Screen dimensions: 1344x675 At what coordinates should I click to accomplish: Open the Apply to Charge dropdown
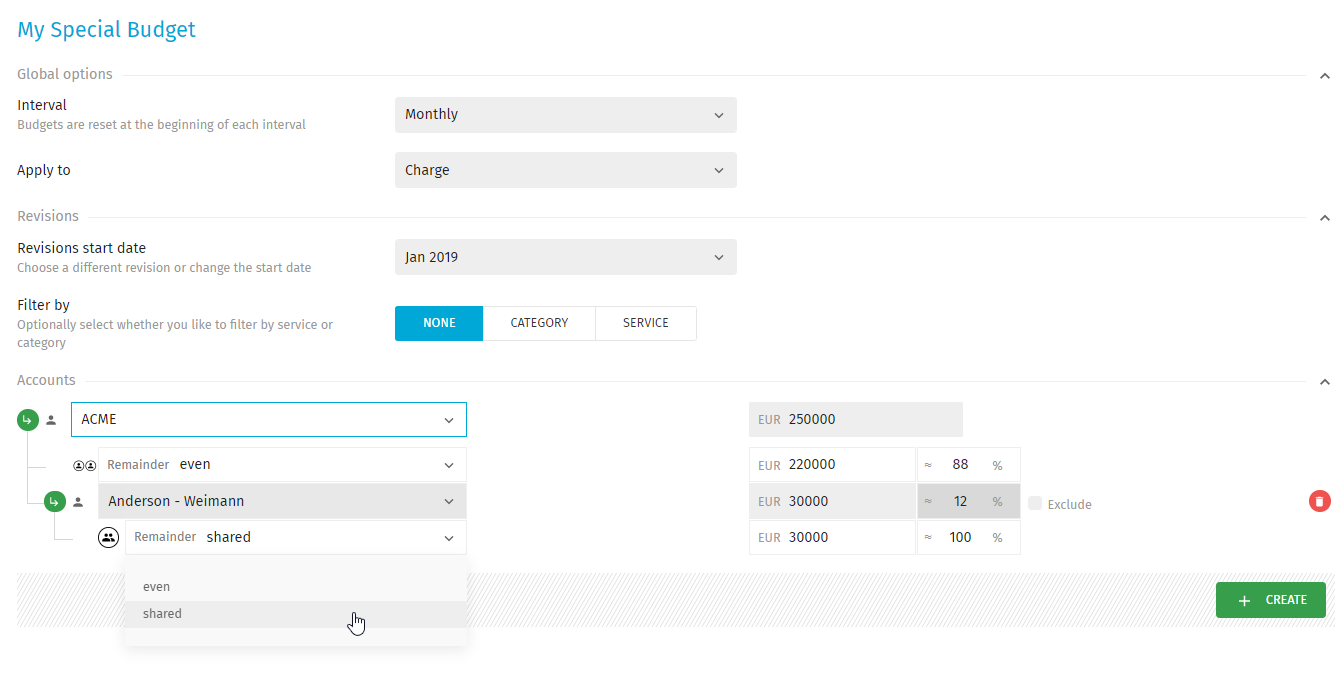coord(566,170)
